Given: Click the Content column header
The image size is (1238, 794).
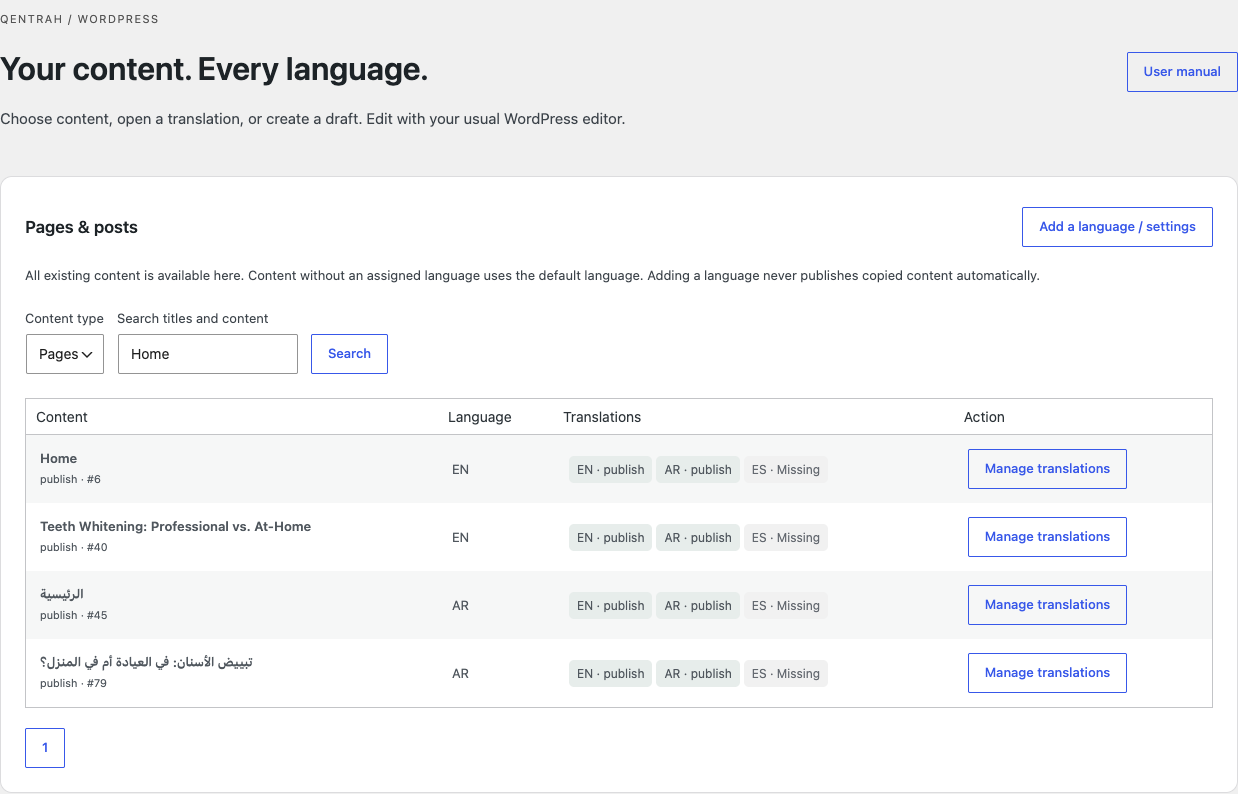Looking at the screenshot, I should (x=62, y=417).
